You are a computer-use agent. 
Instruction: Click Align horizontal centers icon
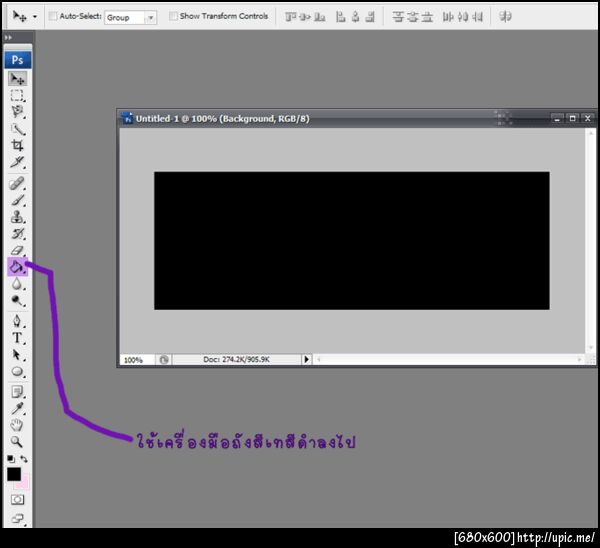355,17
